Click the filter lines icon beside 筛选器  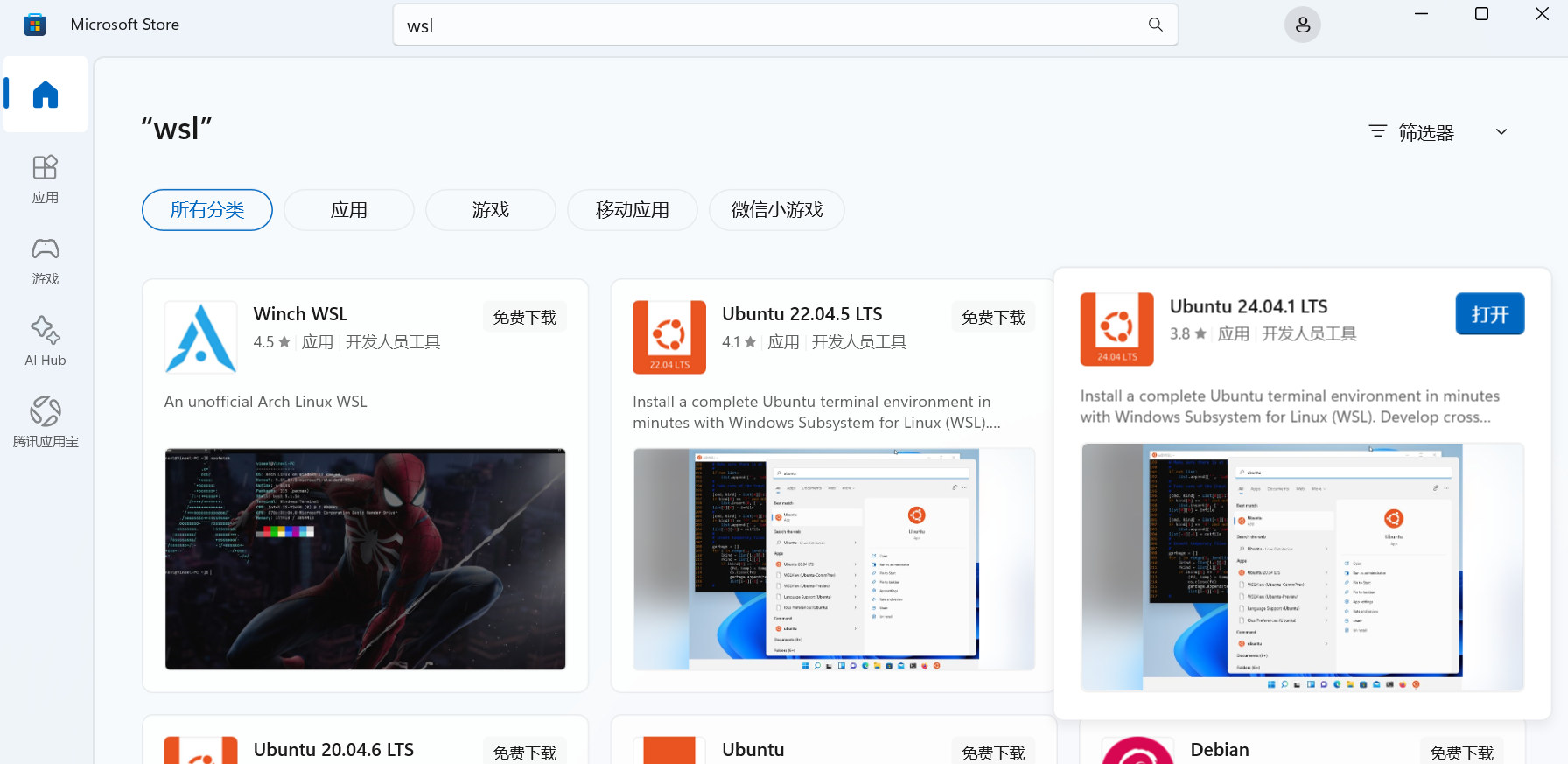[1378, 131]
